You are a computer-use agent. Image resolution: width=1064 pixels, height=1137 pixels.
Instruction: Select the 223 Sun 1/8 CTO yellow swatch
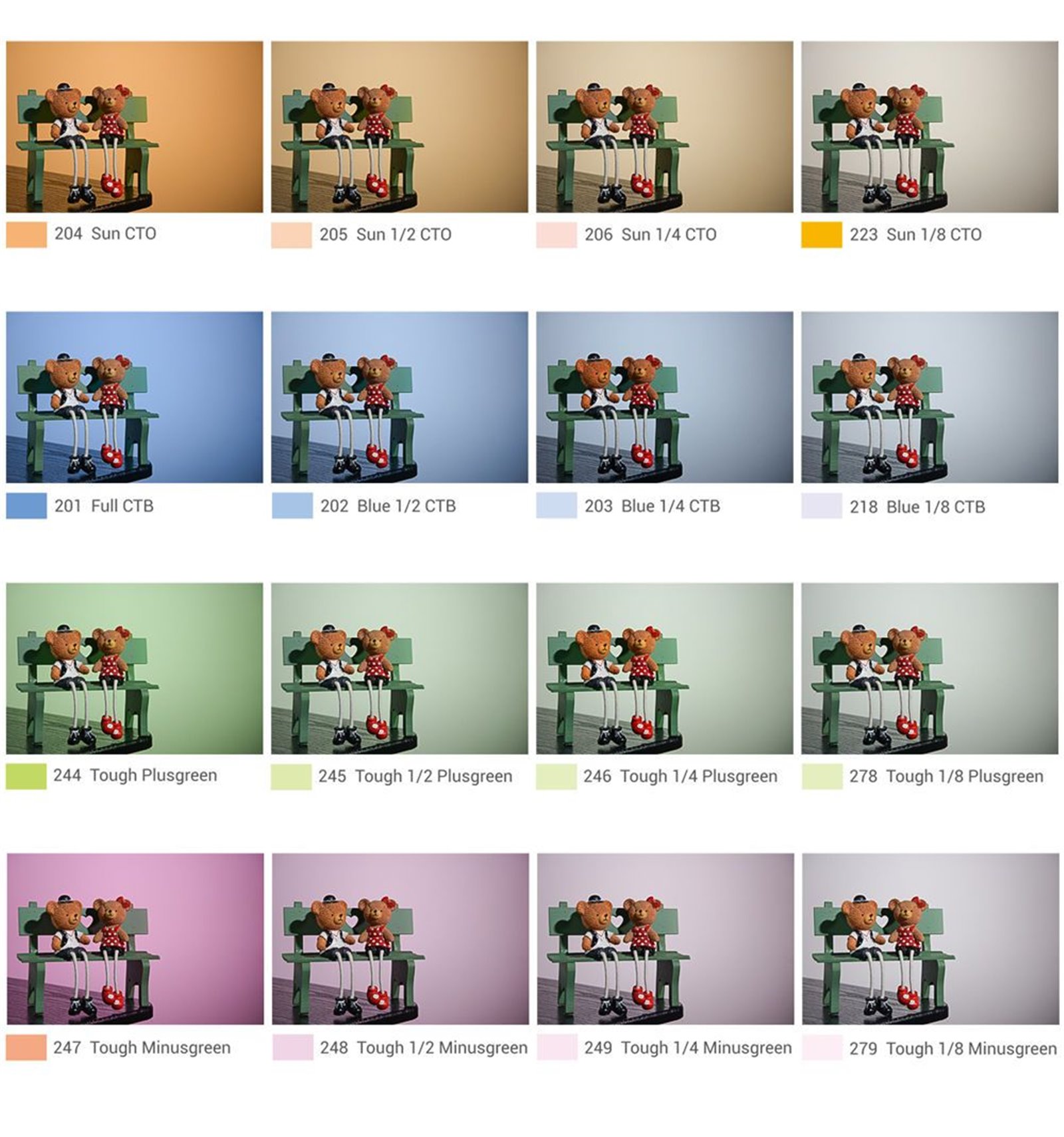(x=821, y=235)
